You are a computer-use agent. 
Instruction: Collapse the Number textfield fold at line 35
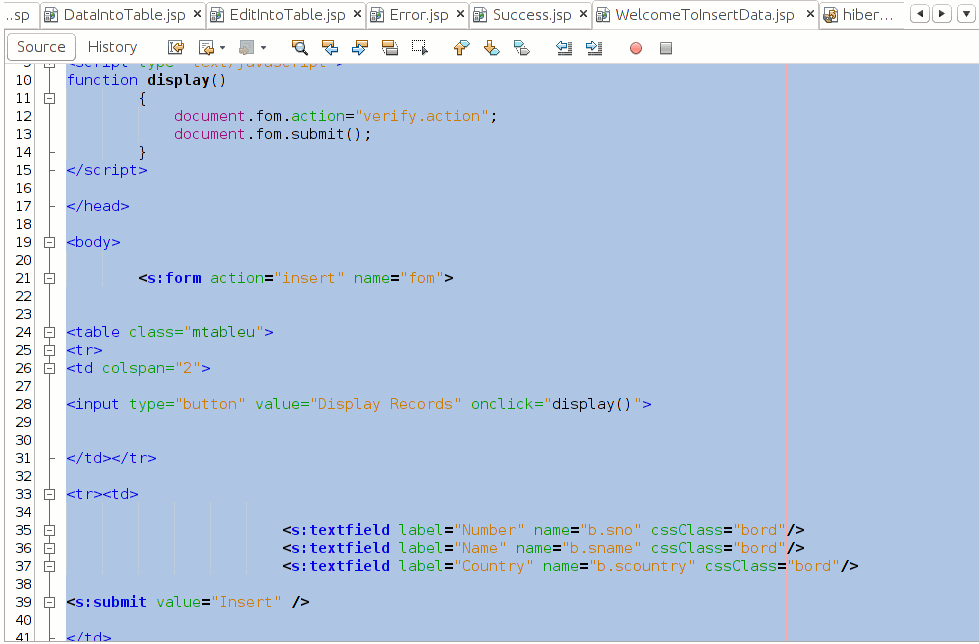(49, 530)
